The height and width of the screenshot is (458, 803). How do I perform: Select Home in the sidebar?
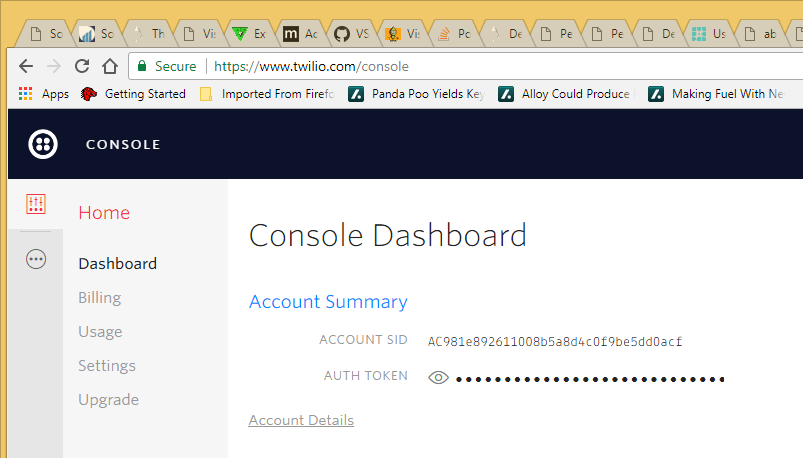point(104,213)
